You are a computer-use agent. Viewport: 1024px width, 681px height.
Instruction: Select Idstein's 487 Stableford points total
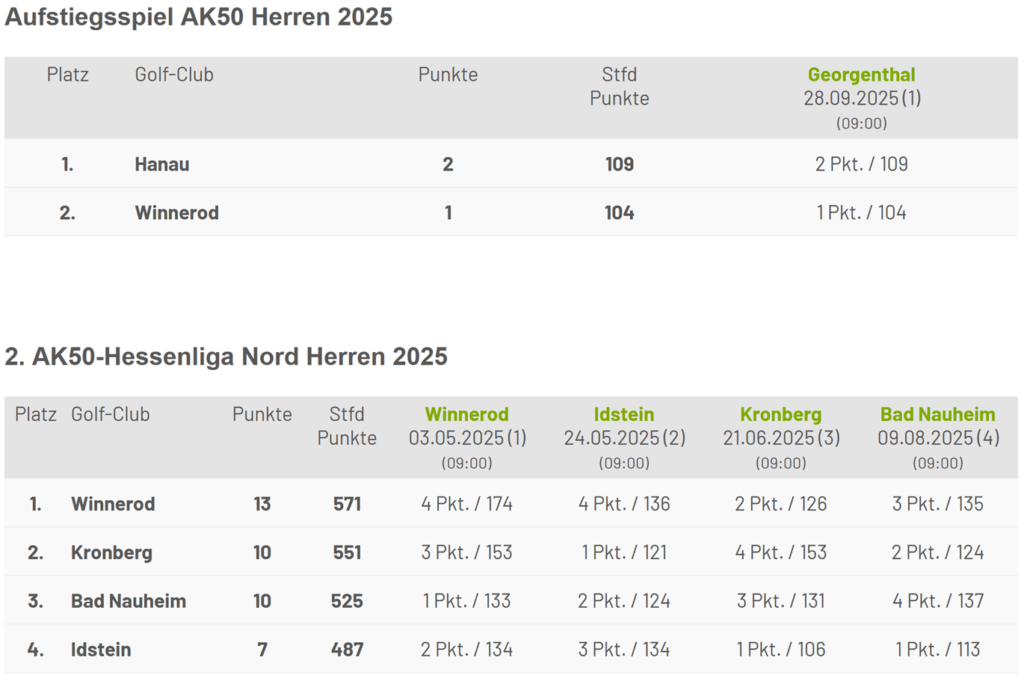coord(347,650)
